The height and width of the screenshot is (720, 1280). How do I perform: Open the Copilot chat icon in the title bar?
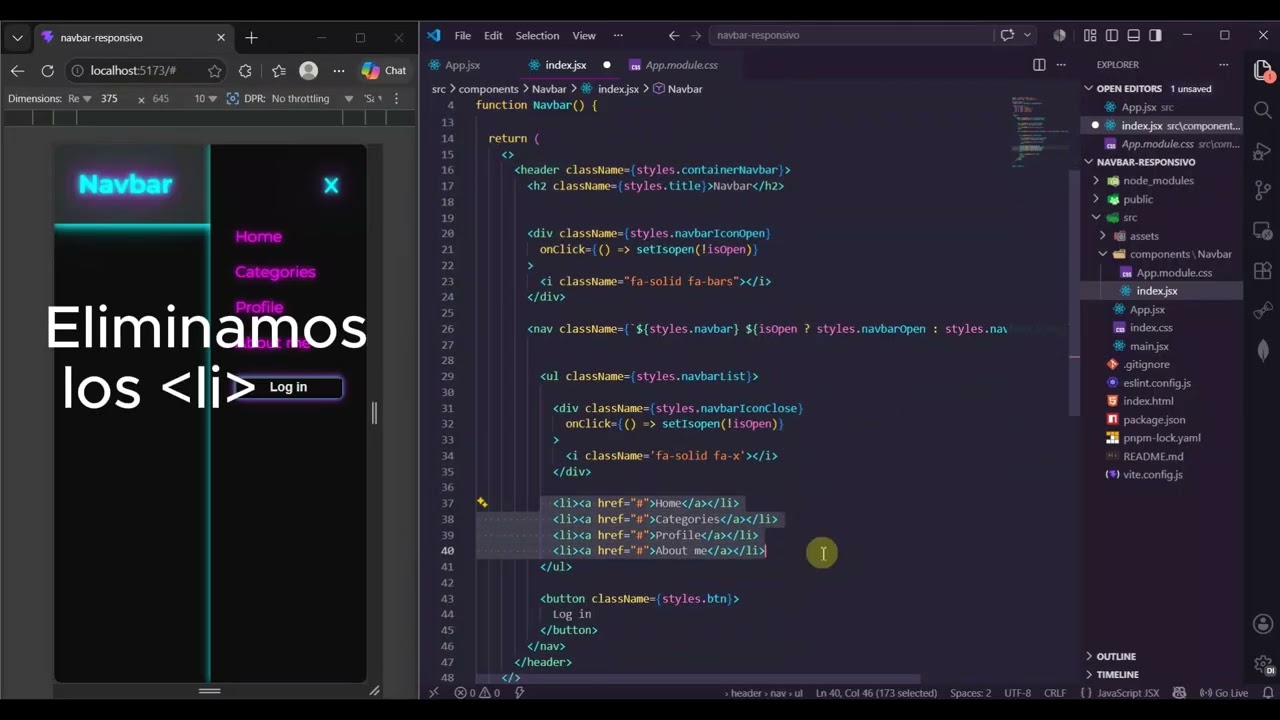click(x=1007, y=35)
